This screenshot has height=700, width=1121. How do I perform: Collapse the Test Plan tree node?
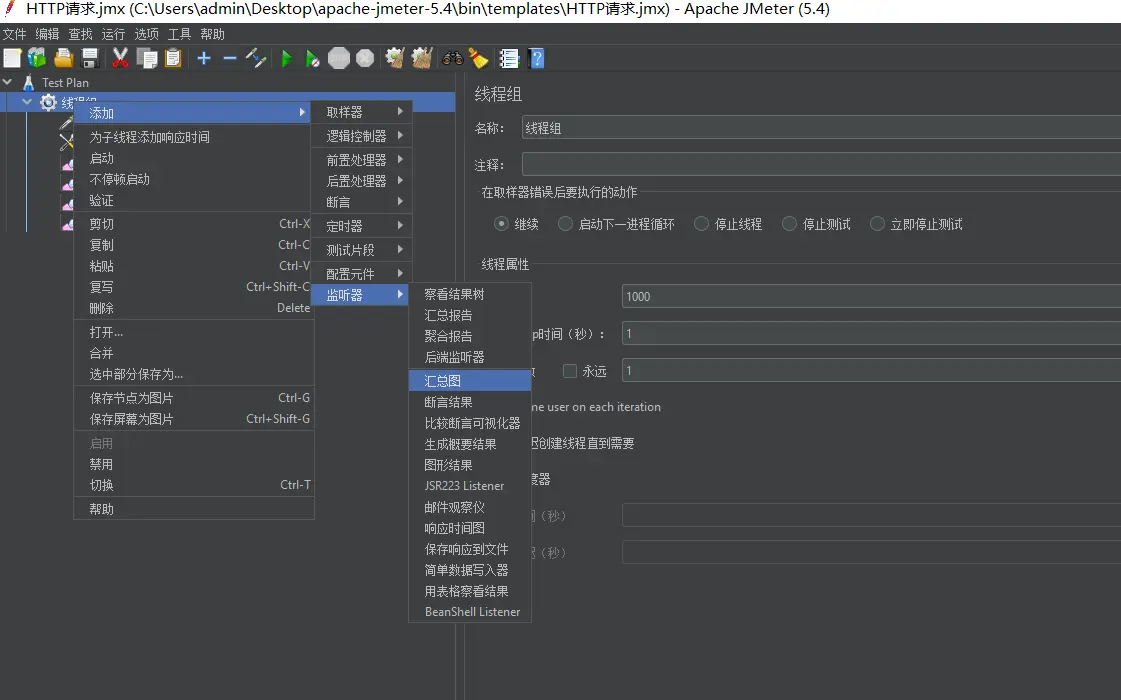coord(9,83)
